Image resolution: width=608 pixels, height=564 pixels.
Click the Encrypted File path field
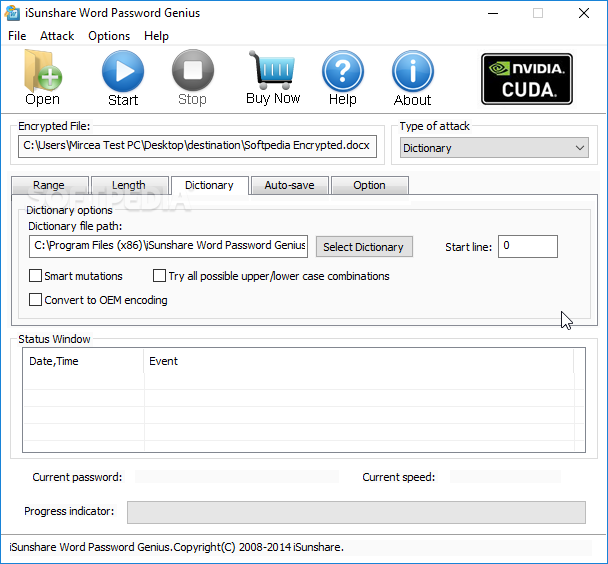197,146
